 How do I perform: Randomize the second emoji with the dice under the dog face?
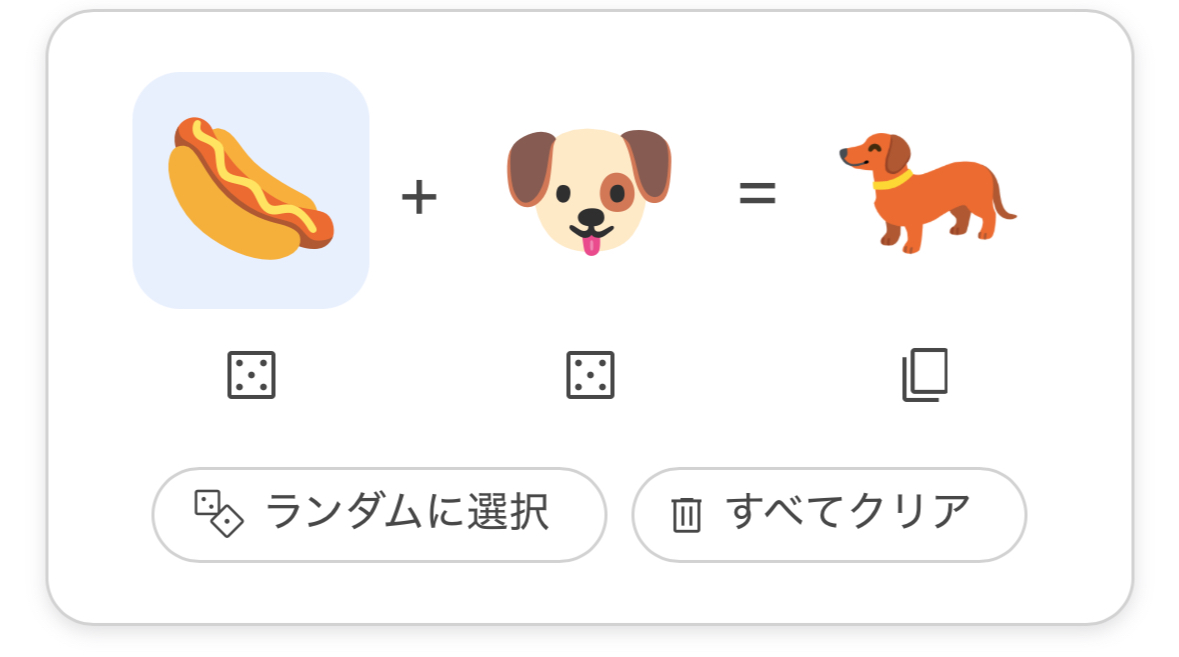590,374
